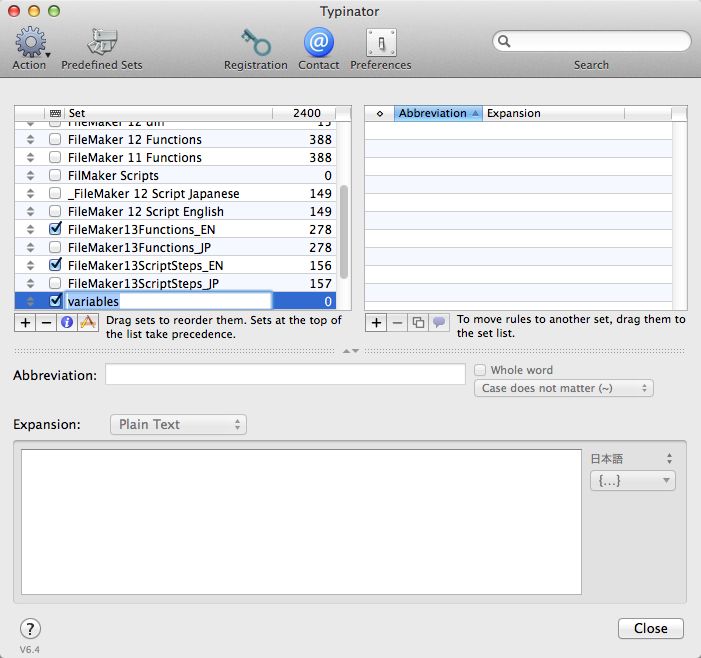
Task: Remove selected set with minus button
Action: coord(46,322)
